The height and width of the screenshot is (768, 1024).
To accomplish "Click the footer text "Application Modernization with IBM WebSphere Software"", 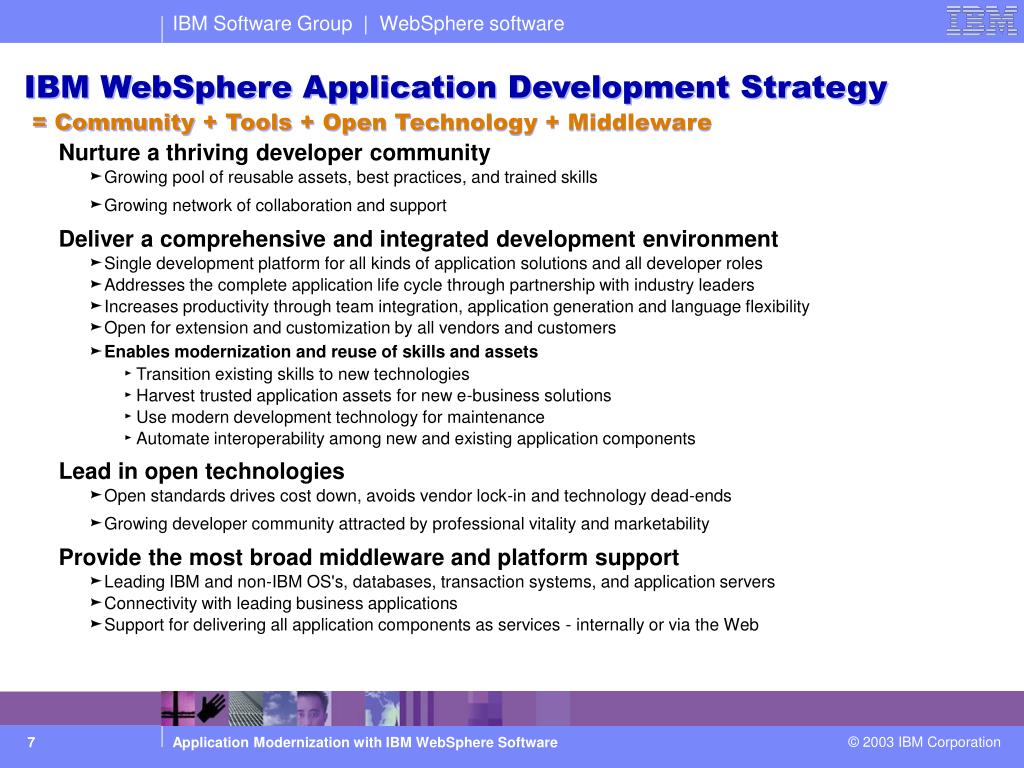I will pos(364,743).
